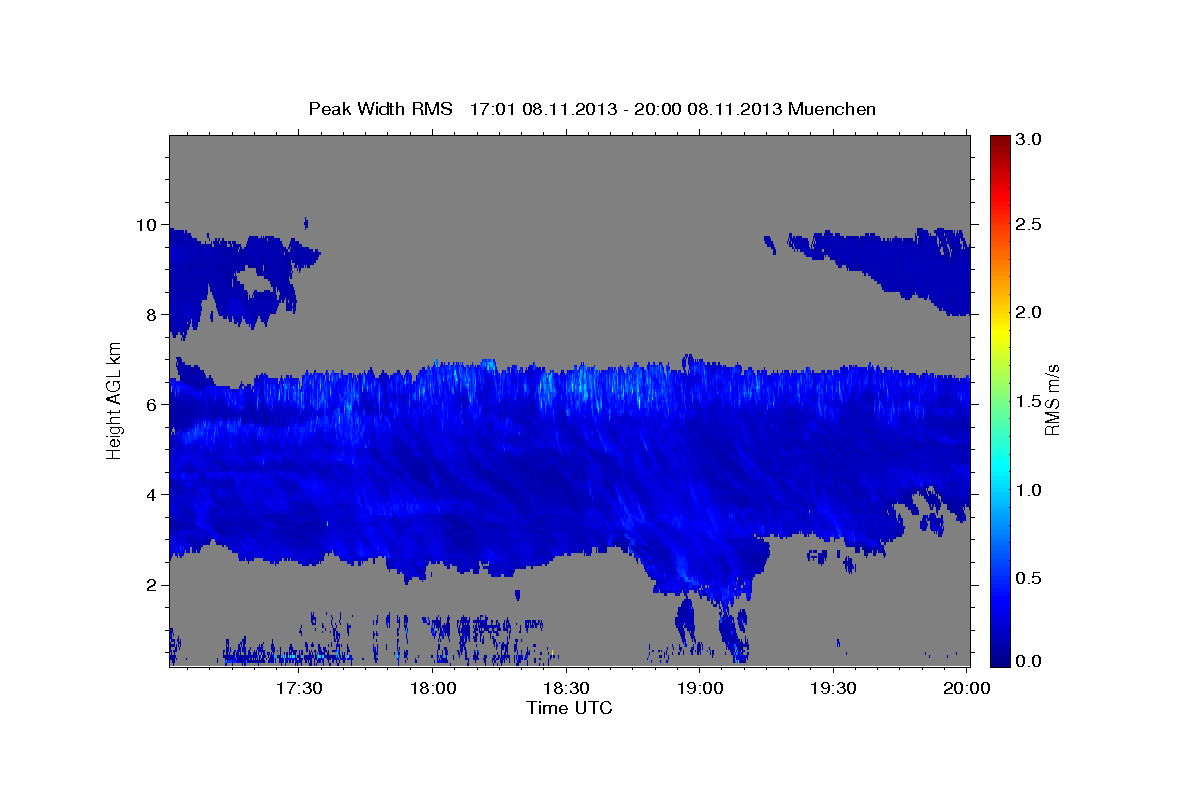This screenshot has height=800, width=1200.
Task: Click the colorbar value 1.0
Action: pyautogui.click(x=1029, y=490)
